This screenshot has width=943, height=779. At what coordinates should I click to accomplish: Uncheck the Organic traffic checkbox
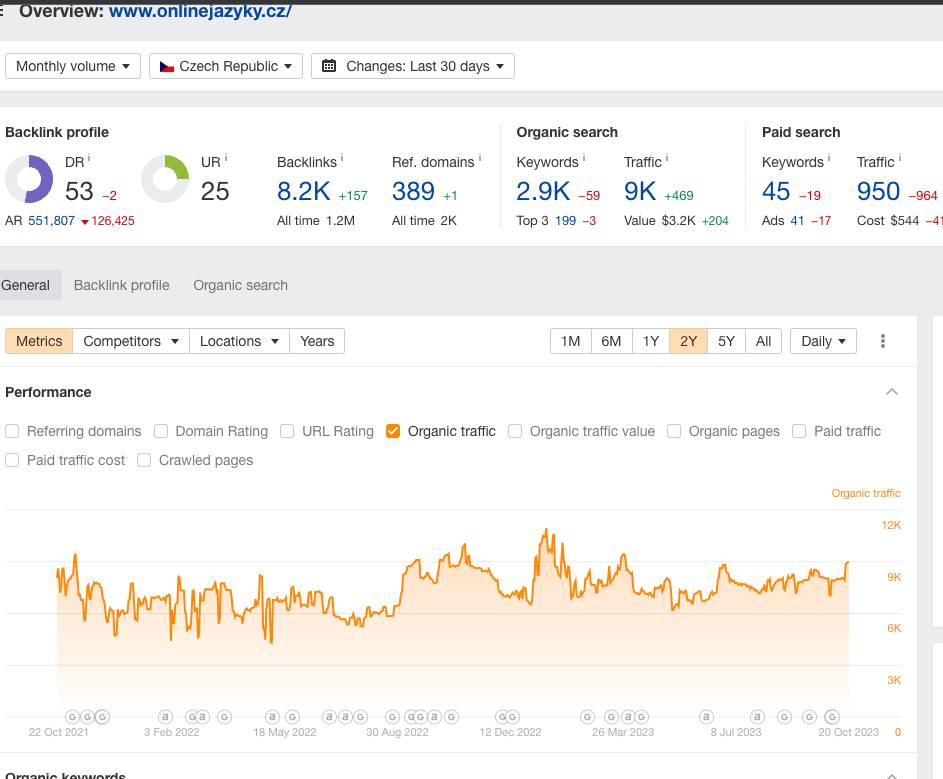393,431
